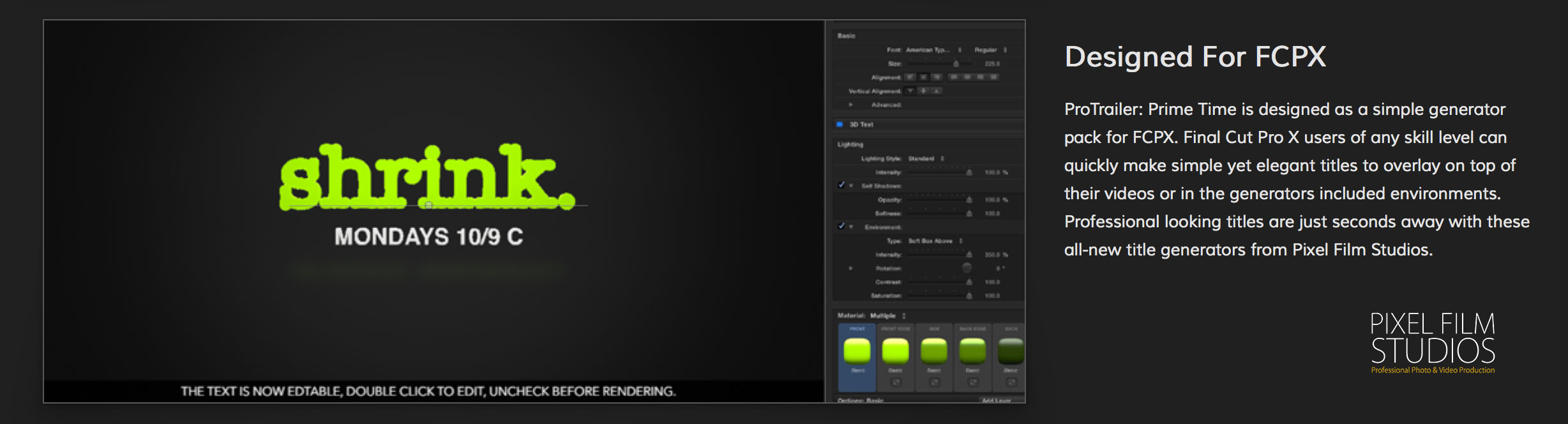Collapse the Self Shadows section
1568x424 pixels.
pos(851,186)
